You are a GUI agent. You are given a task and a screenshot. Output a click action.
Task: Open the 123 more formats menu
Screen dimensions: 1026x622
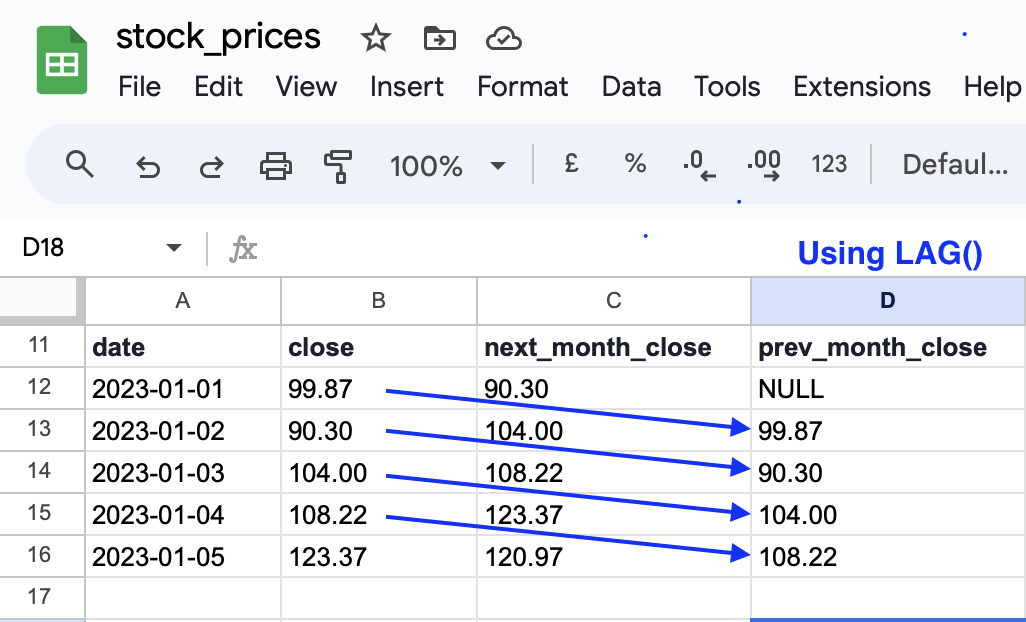click(829, 165)
